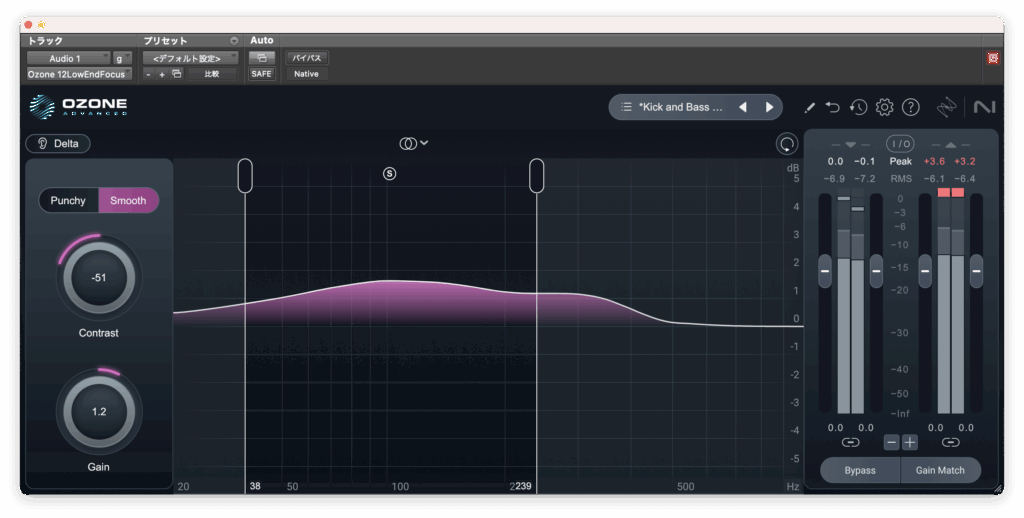Open the preset list browser icon
This screenshot has height=518, width=1024.
coord(626,107)
